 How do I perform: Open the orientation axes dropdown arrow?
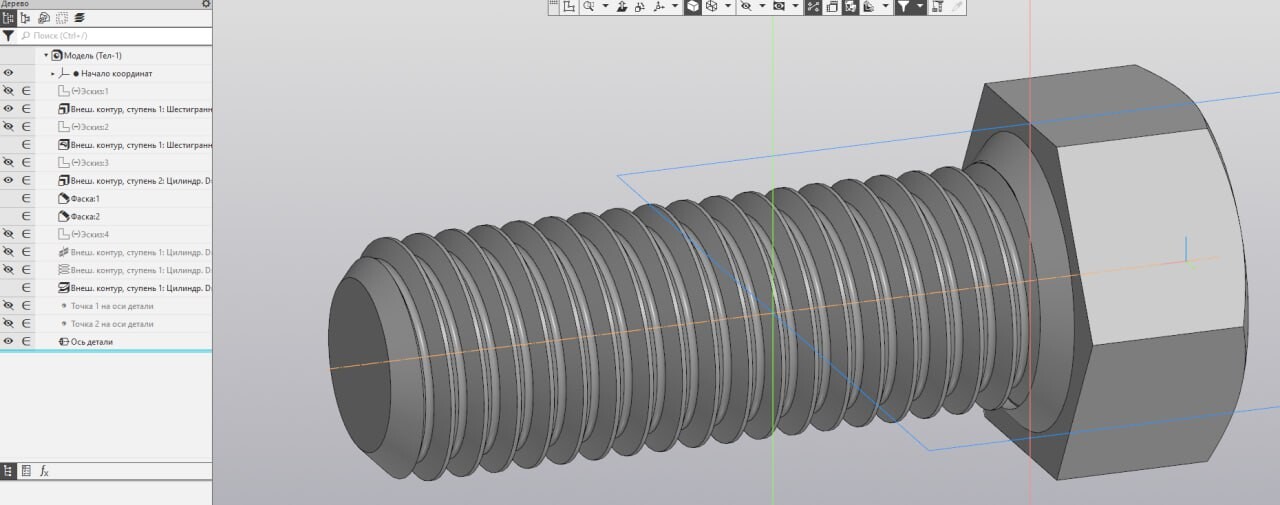click(675, 6)
